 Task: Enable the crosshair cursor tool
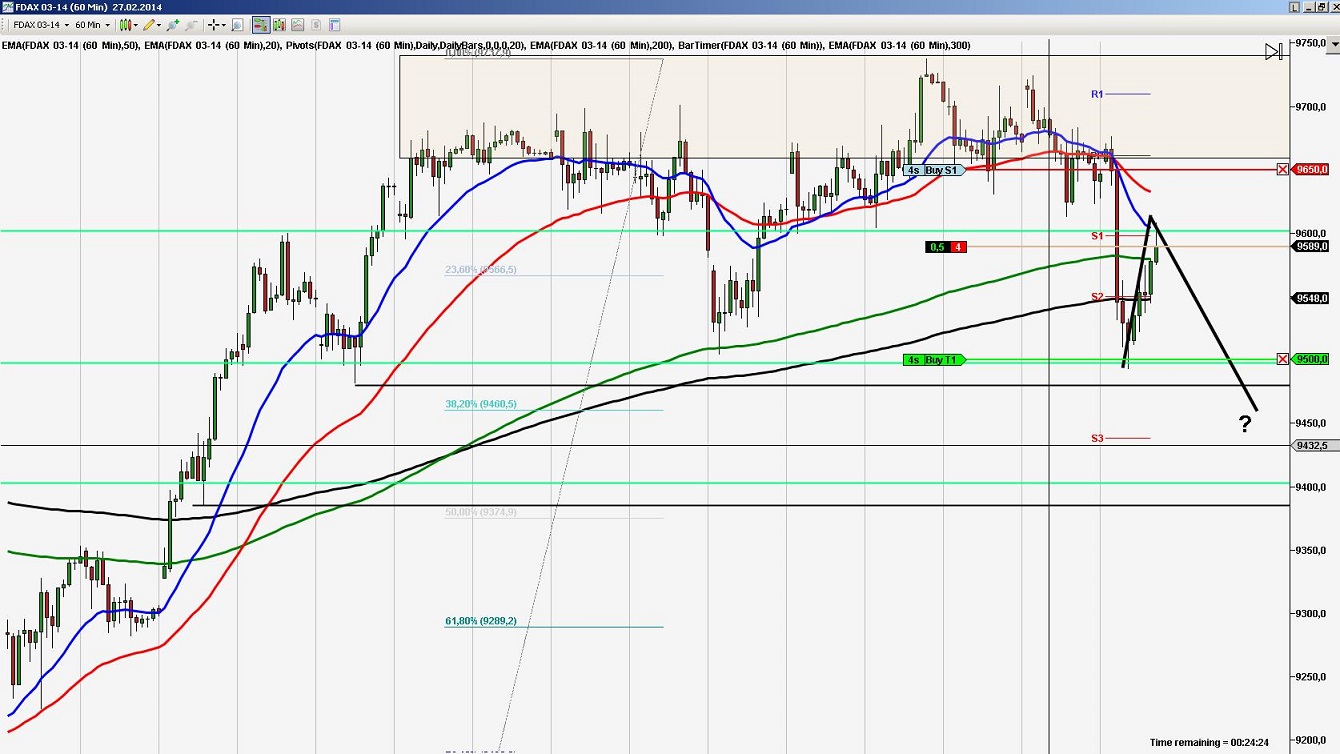(x=213, y=25)
